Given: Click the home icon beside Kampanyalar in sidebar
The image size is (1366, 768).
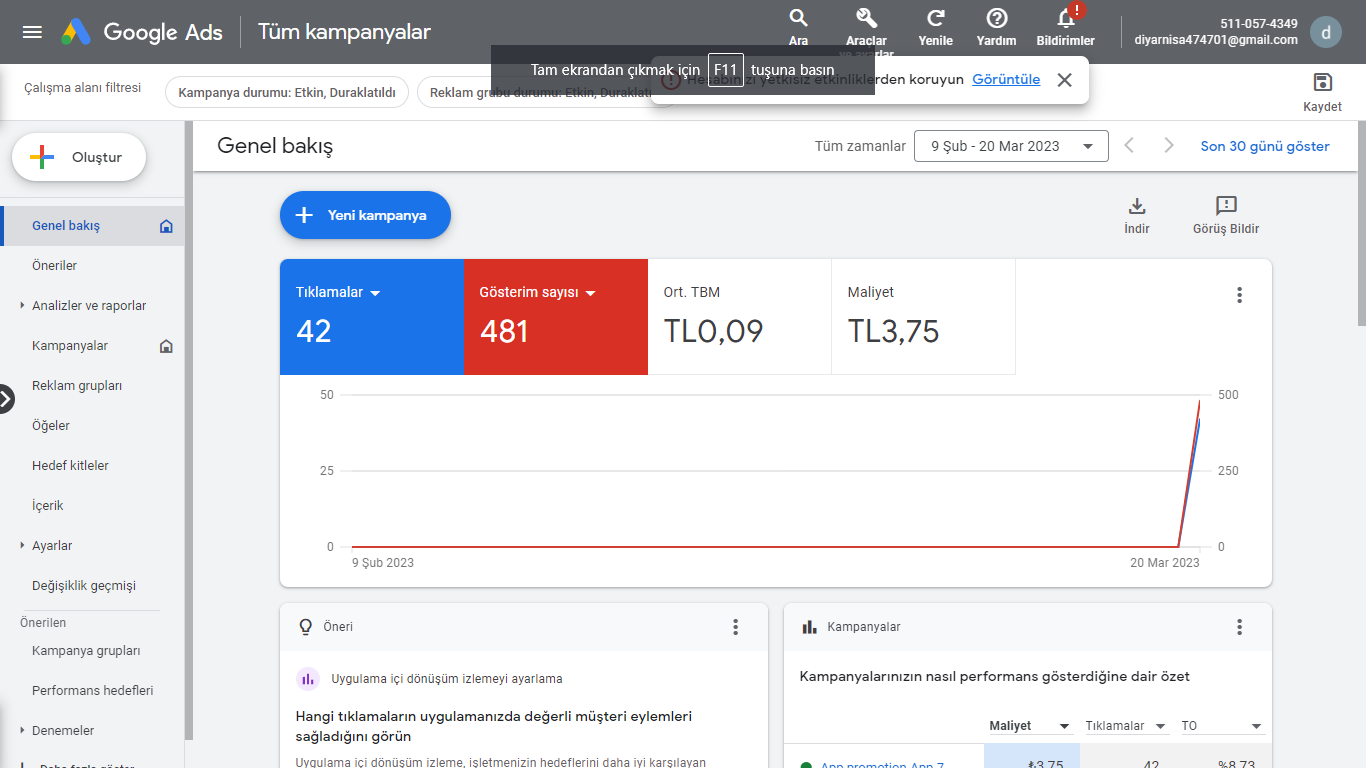Looking at the screenshot, I should (166, 346).
